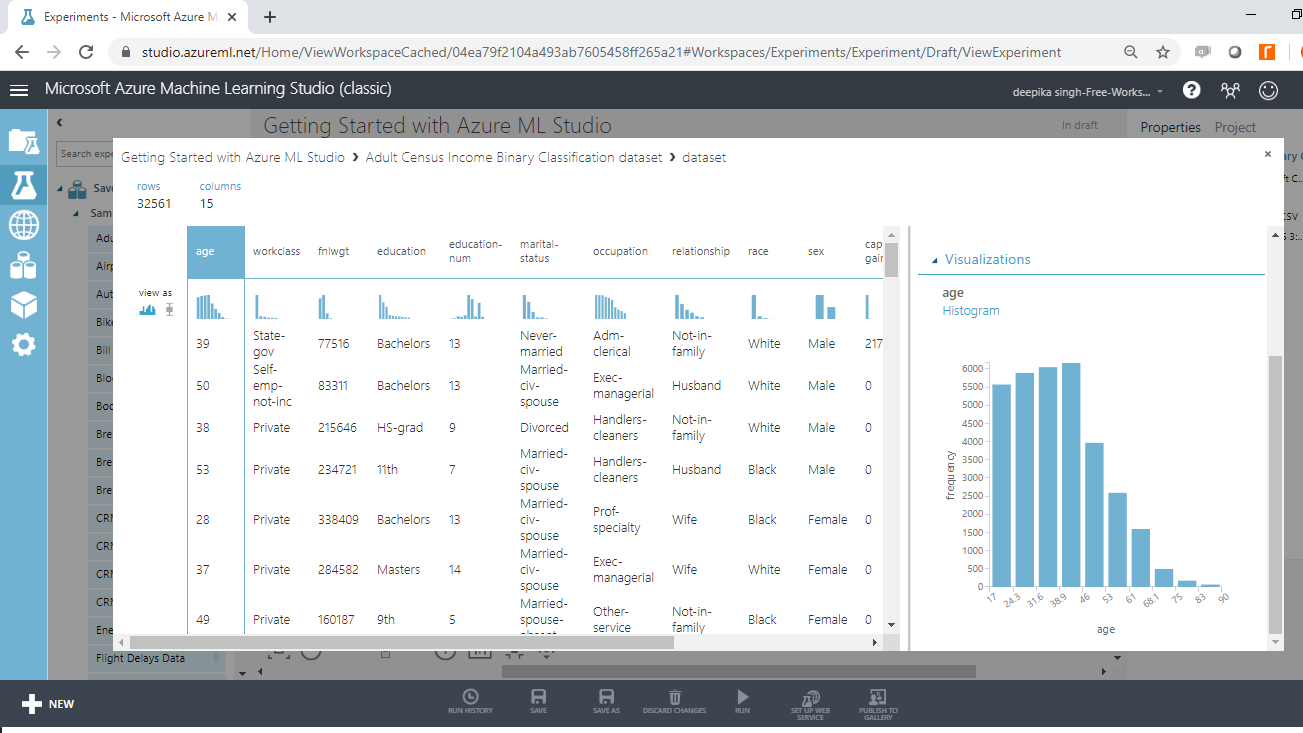
Task: Select the race column header
Action: [758, 252]
